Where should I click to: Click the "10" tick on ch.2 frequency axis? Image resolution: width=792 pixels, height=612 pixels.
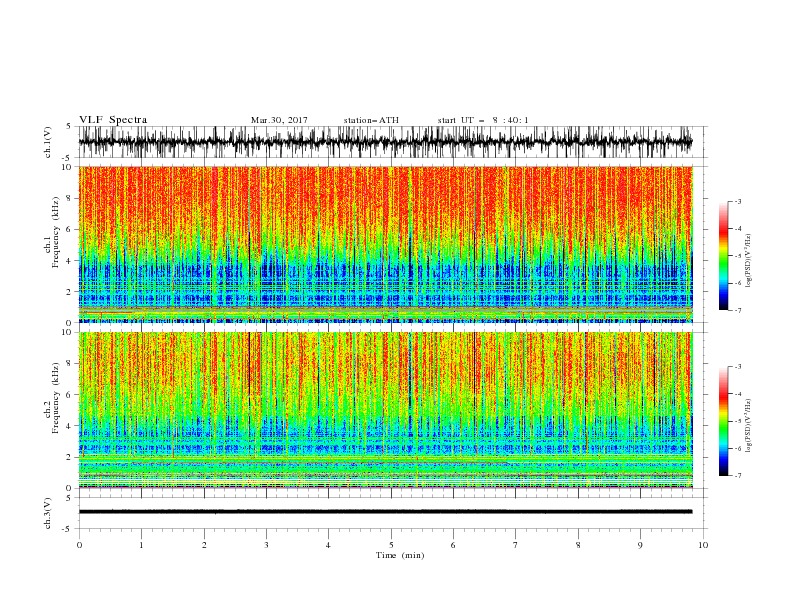click(68, 332)
